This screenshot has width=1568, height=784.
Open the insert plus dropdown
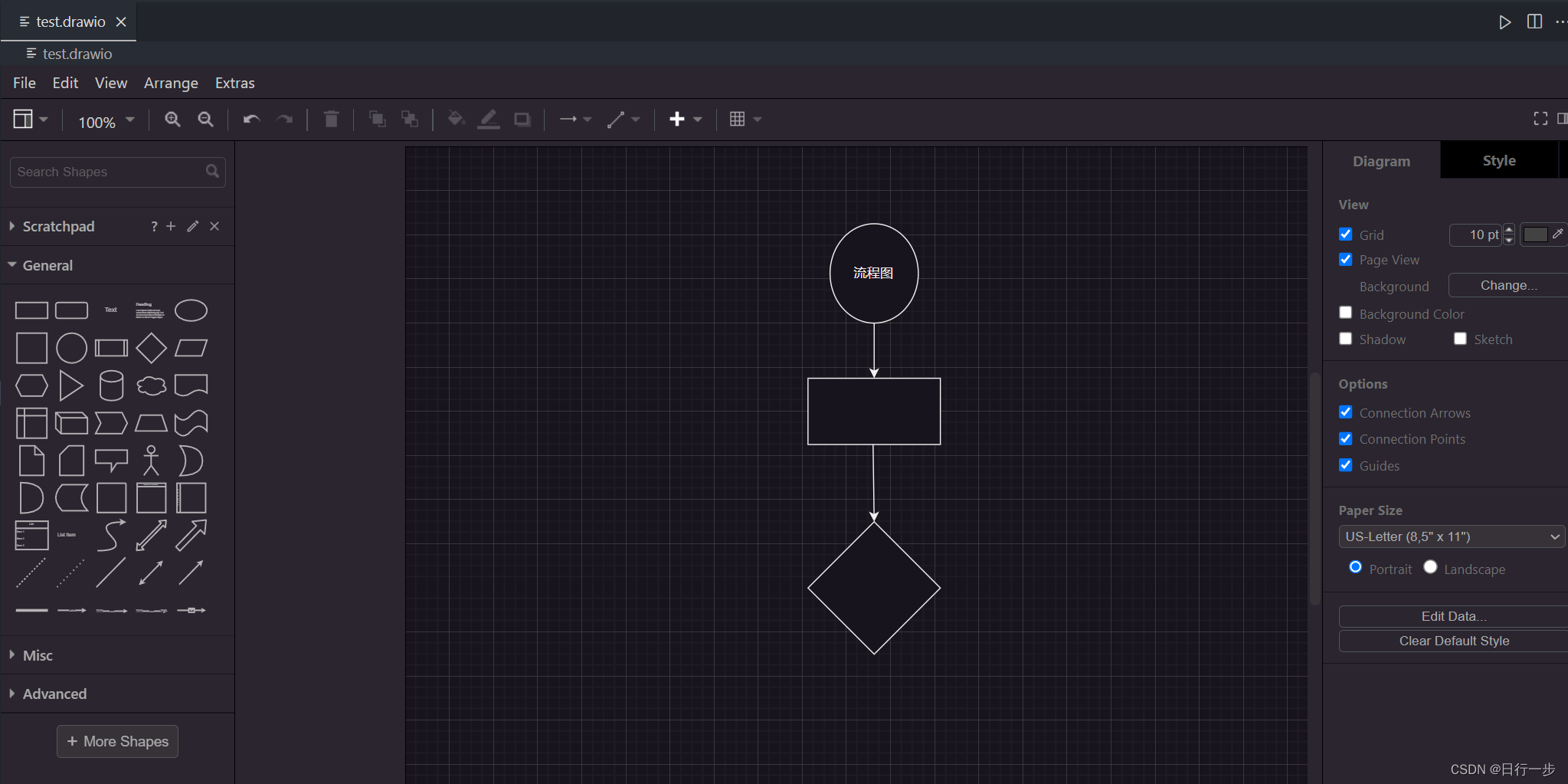(686, 119)
